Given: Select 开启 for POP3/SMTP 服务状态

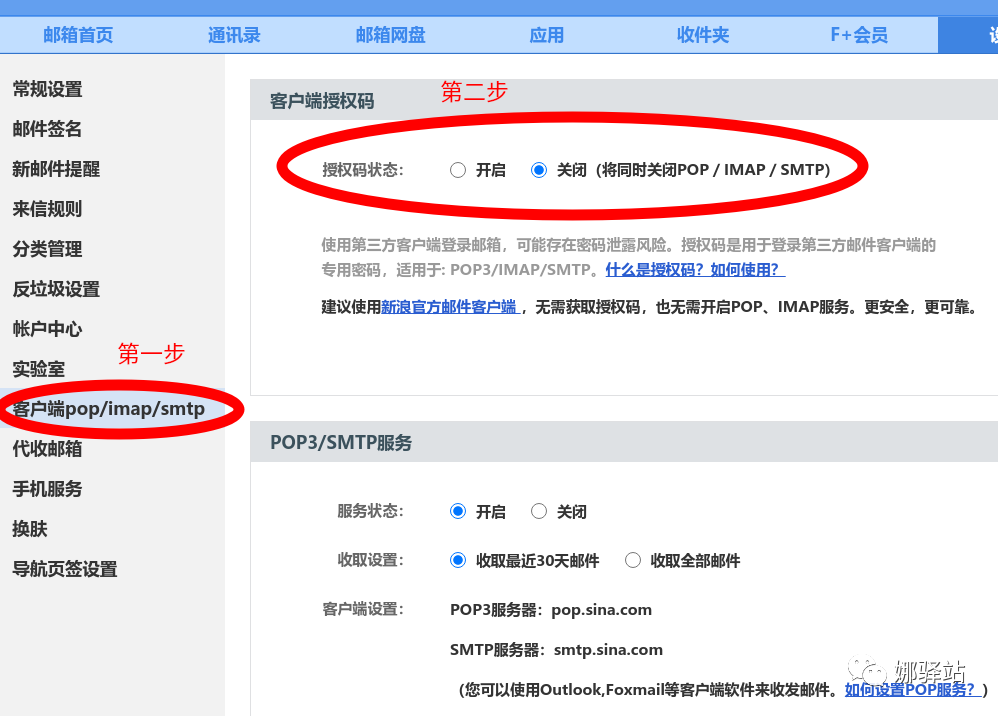Looking at the screenshot, I should [x=458, y=511].
